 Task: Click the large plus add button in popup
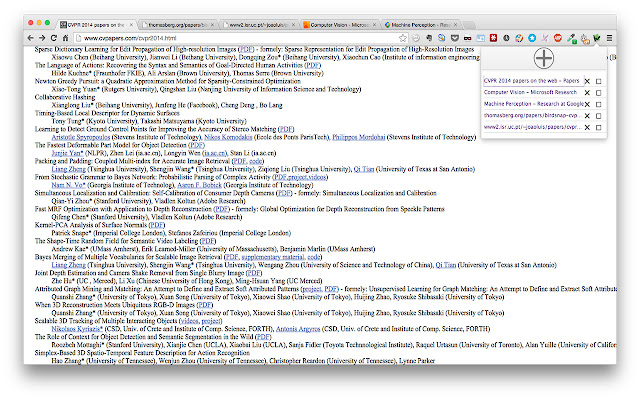[x=542, y=57]
